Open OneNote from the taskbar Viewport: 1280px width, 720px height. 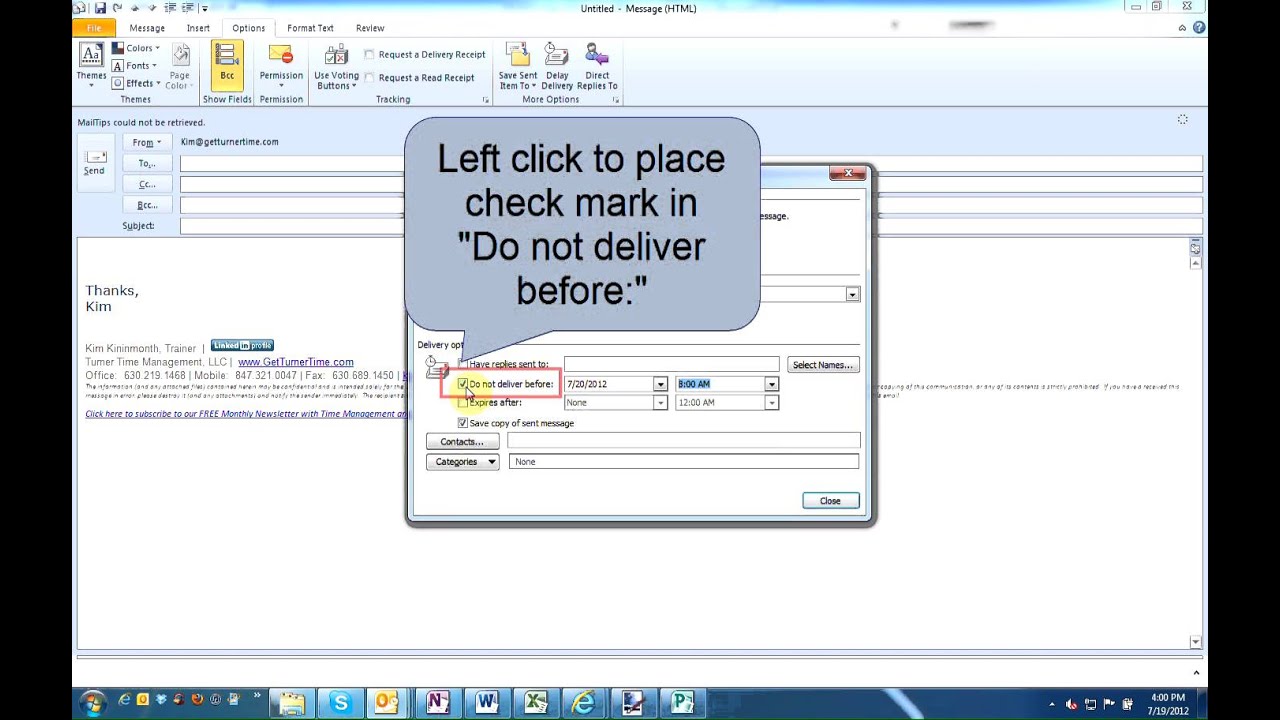(437, 703)
